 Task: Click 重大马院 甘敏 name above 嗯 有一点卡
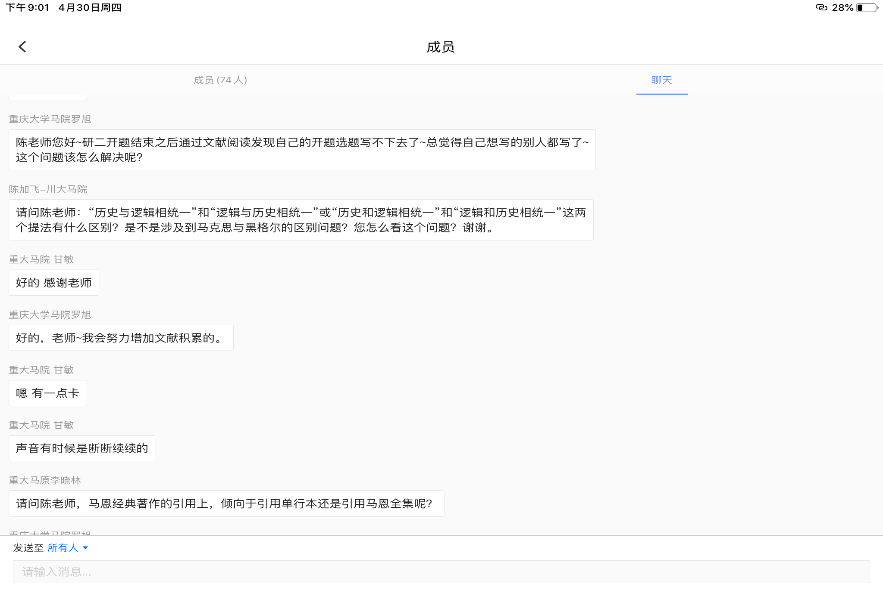[x=42, y=370]
